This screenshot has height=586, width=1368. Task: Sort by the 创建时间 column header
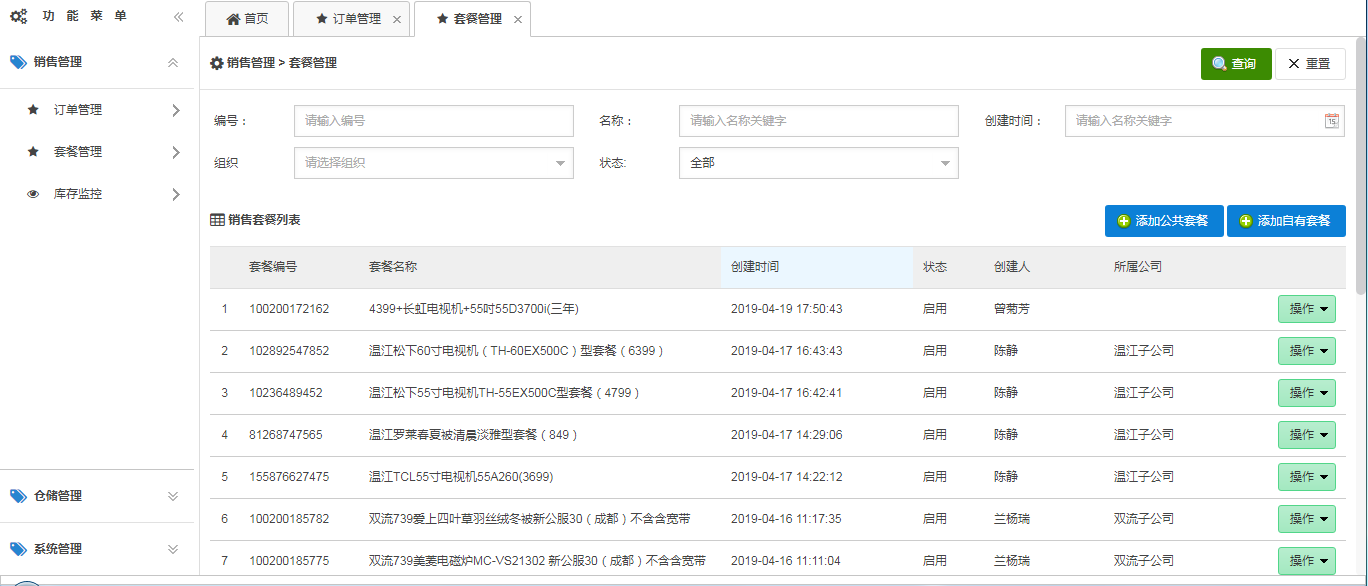click(755, 267)
